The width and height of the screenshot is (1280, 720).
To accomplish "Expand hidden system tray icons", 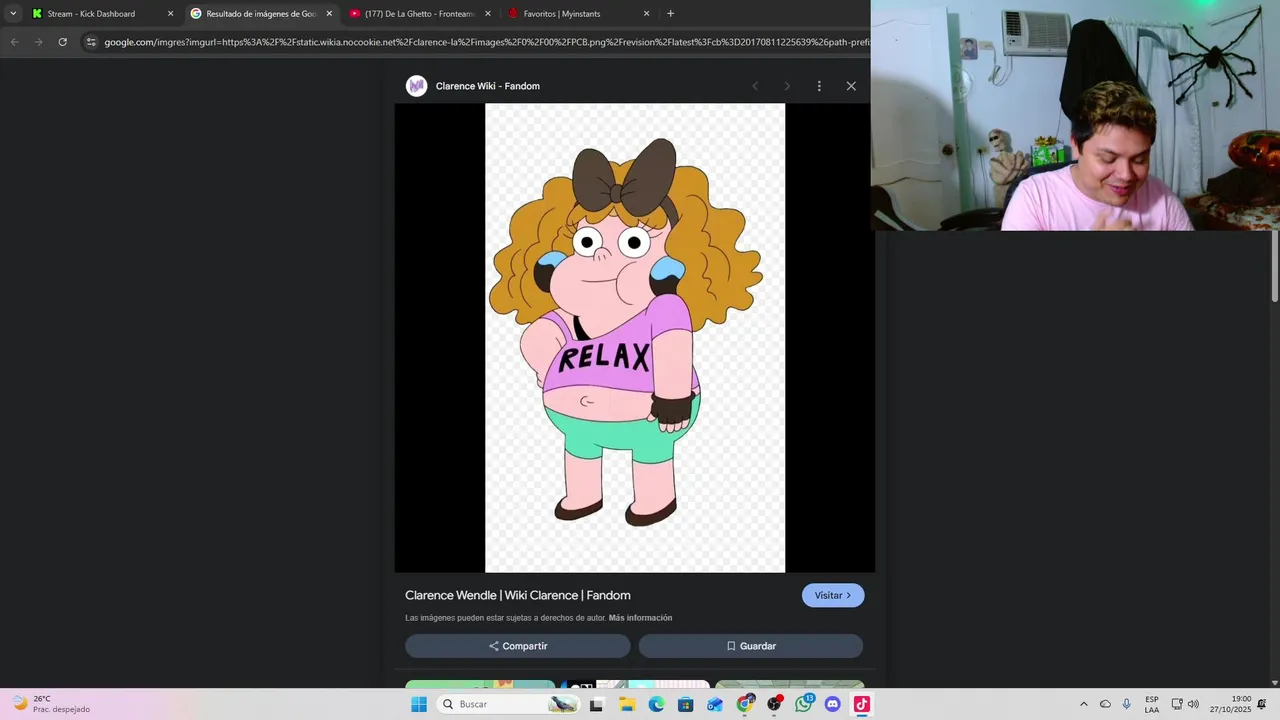I will click(x=1083, y=704).
